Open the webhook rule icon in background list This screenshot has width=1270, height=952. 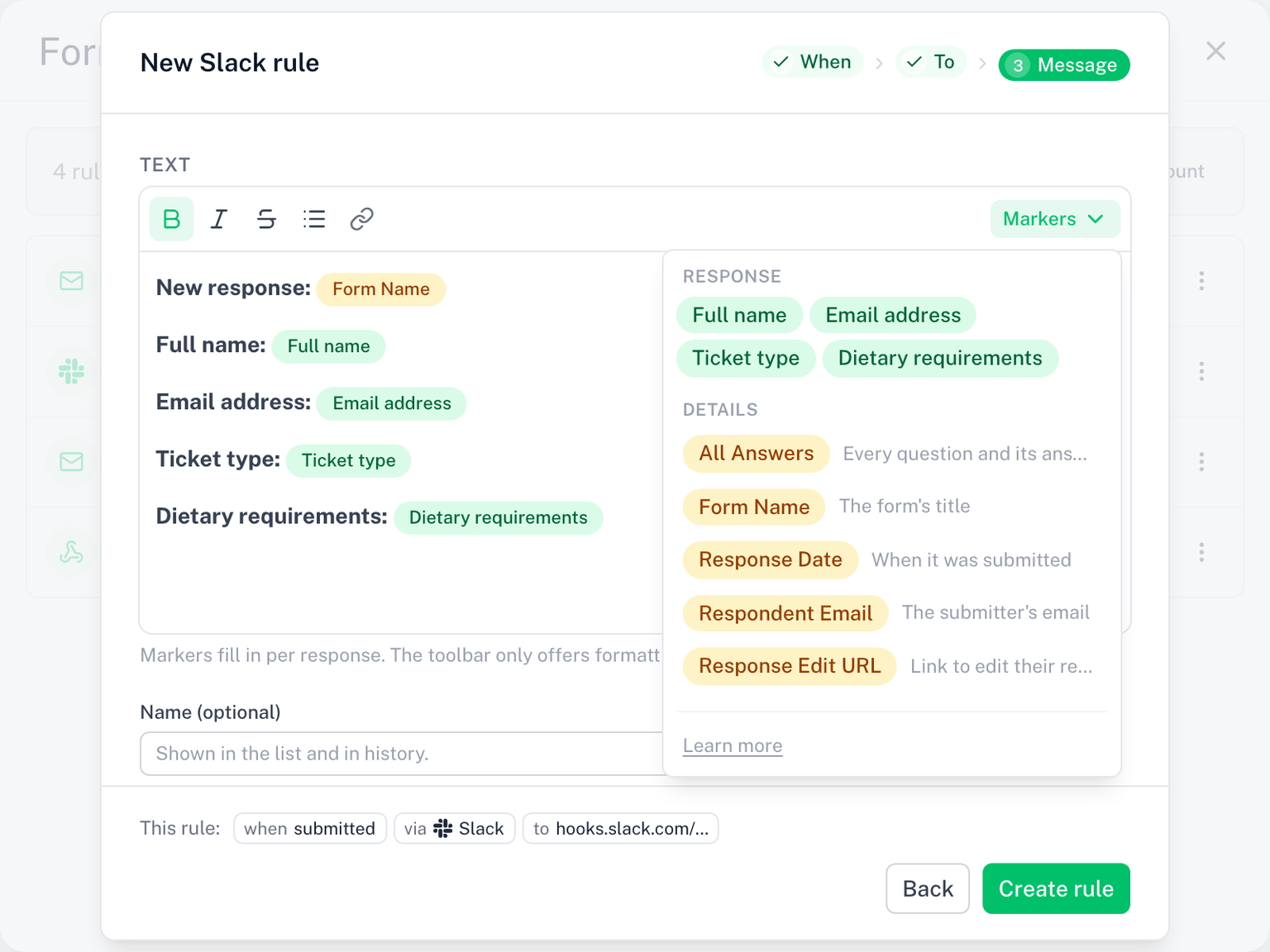(71, 552)
